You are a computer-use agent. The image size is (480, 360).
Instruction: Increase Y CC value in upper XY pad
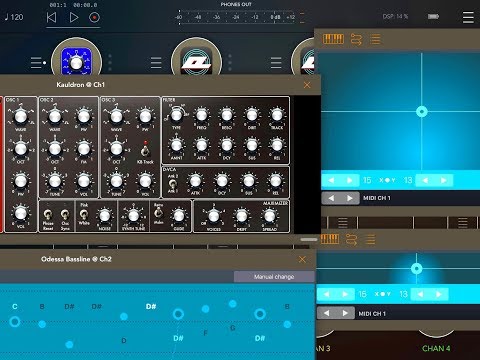tap(444, 180)
